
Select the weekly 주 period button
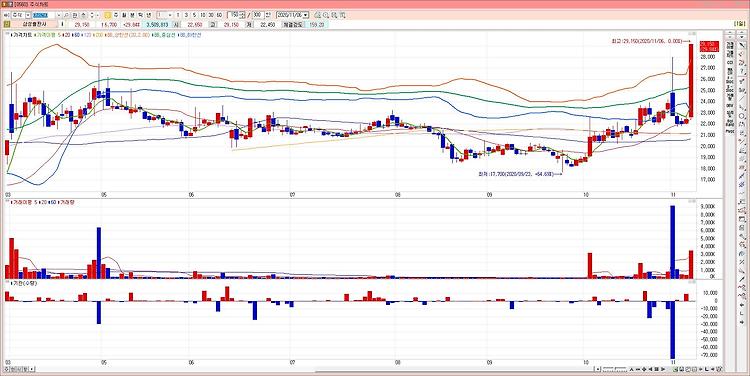point(116,15)
